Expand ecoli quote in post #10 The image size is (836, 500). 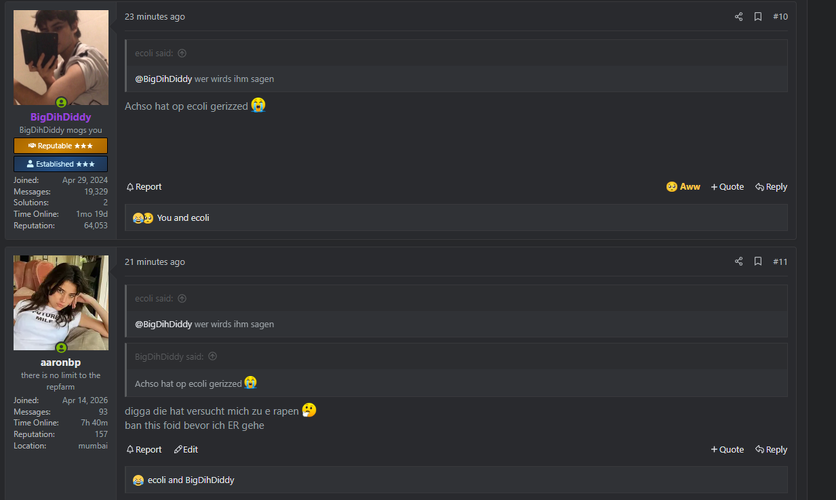182,53
